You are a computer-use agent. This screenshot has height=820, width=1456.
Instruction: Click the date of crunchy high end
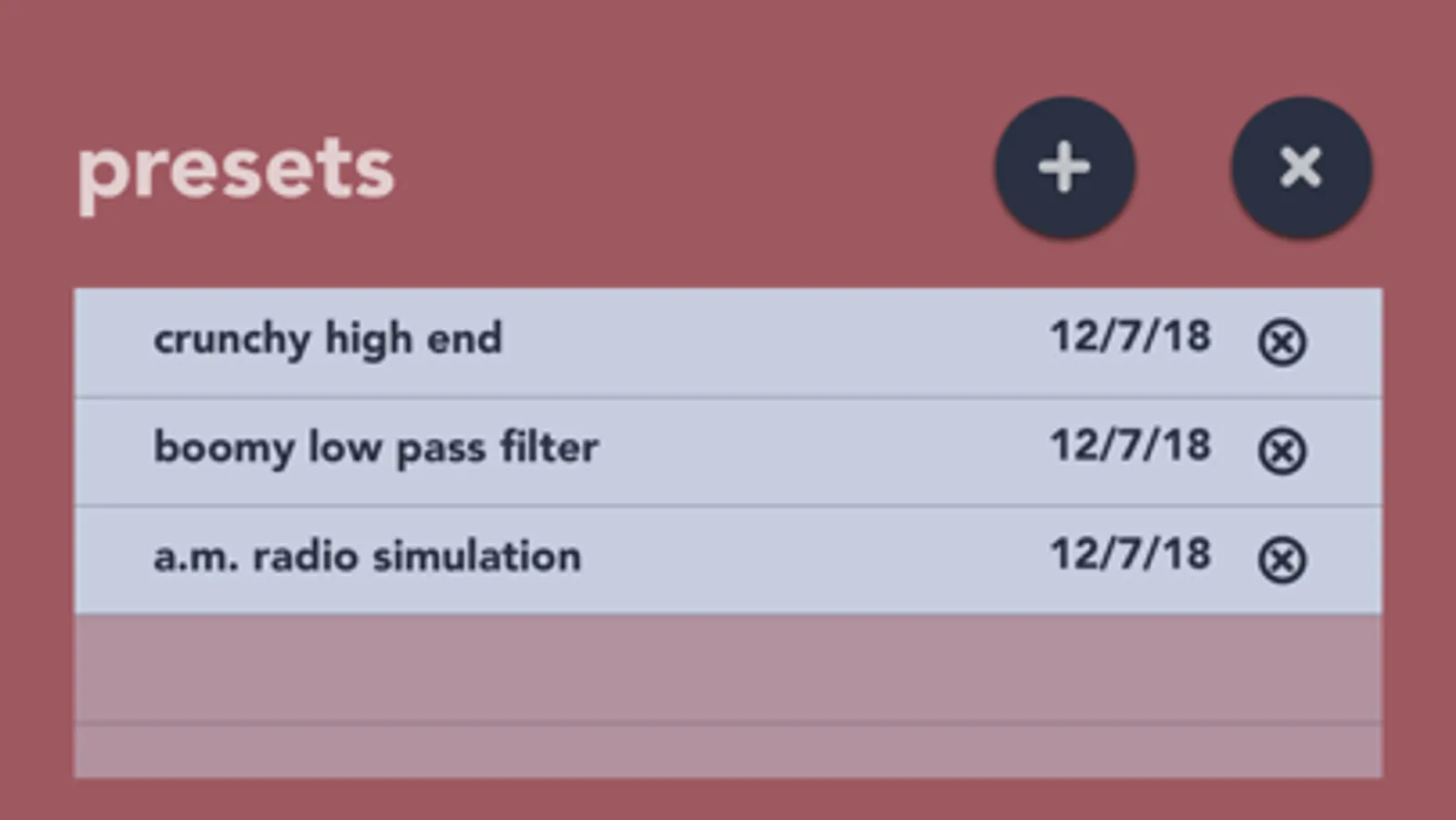coord(1131,337)
